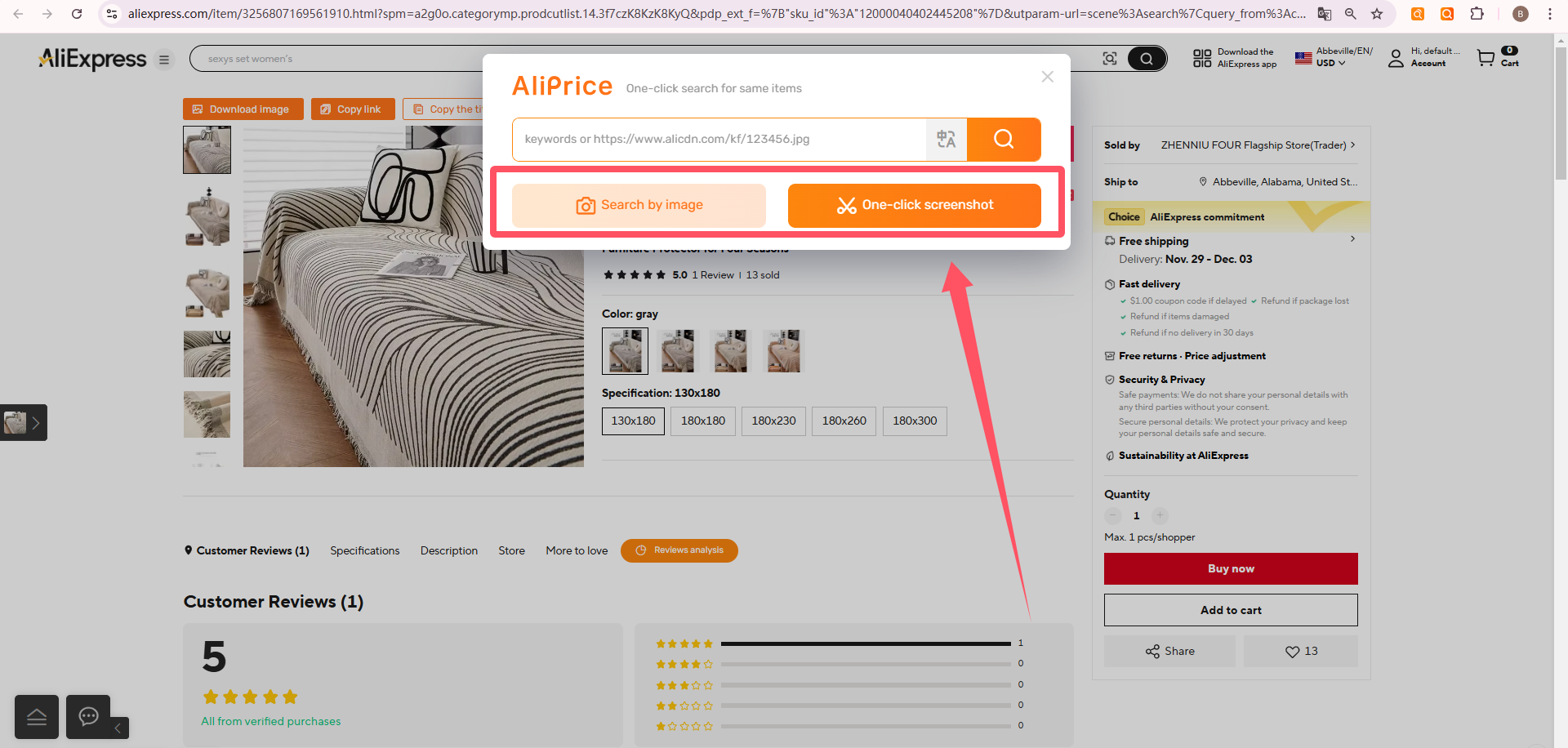Click One-click screenshot button
This screenshot has width=1568, height=748.
click(x=915, y=205)
